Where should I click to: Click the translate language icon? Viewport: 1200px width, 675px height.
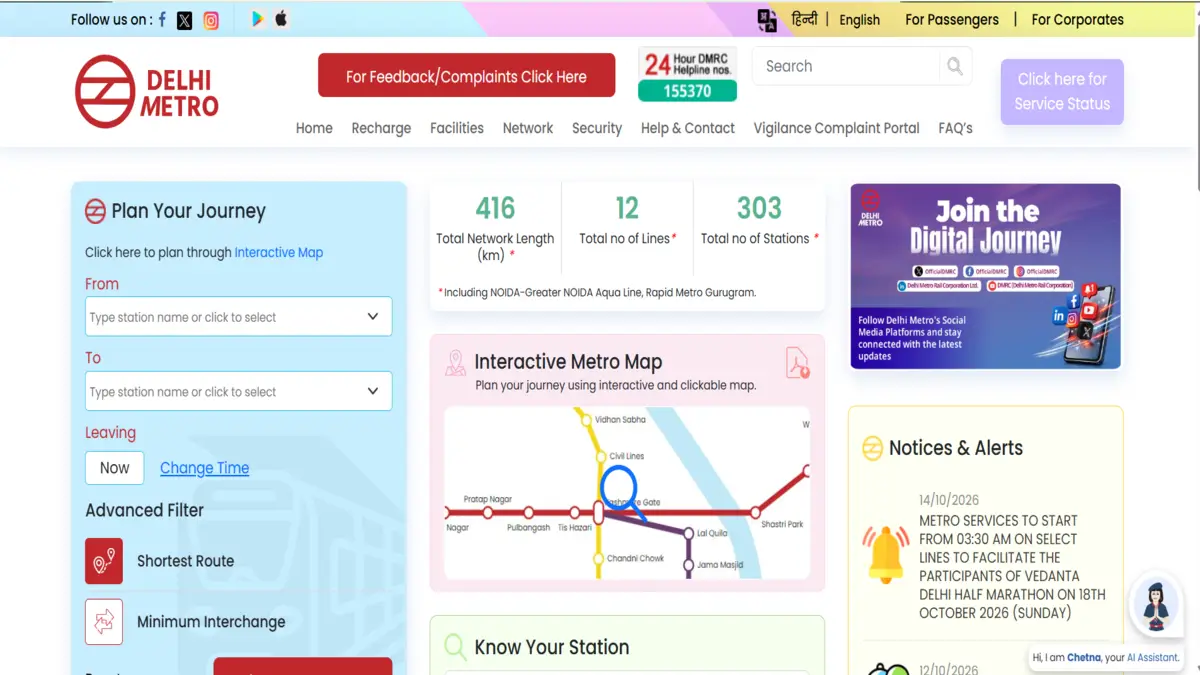767,20
